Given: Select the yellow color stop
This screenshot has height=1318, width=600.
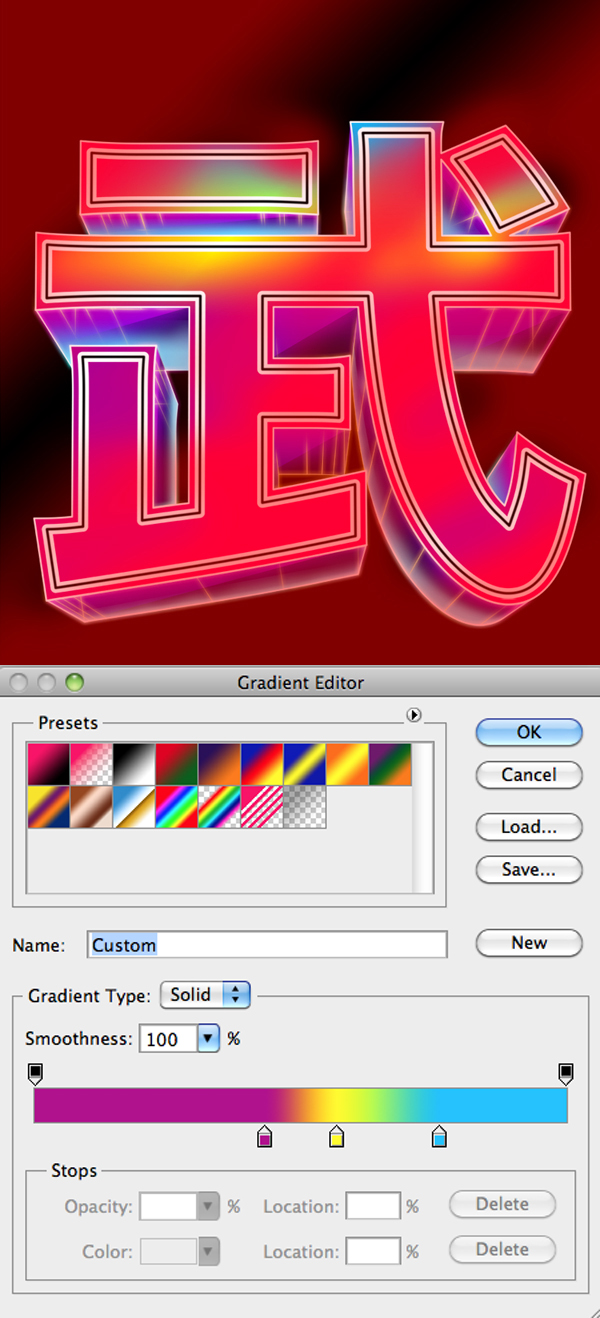Looking at the screenshot, I should (x=336, y=1136).
